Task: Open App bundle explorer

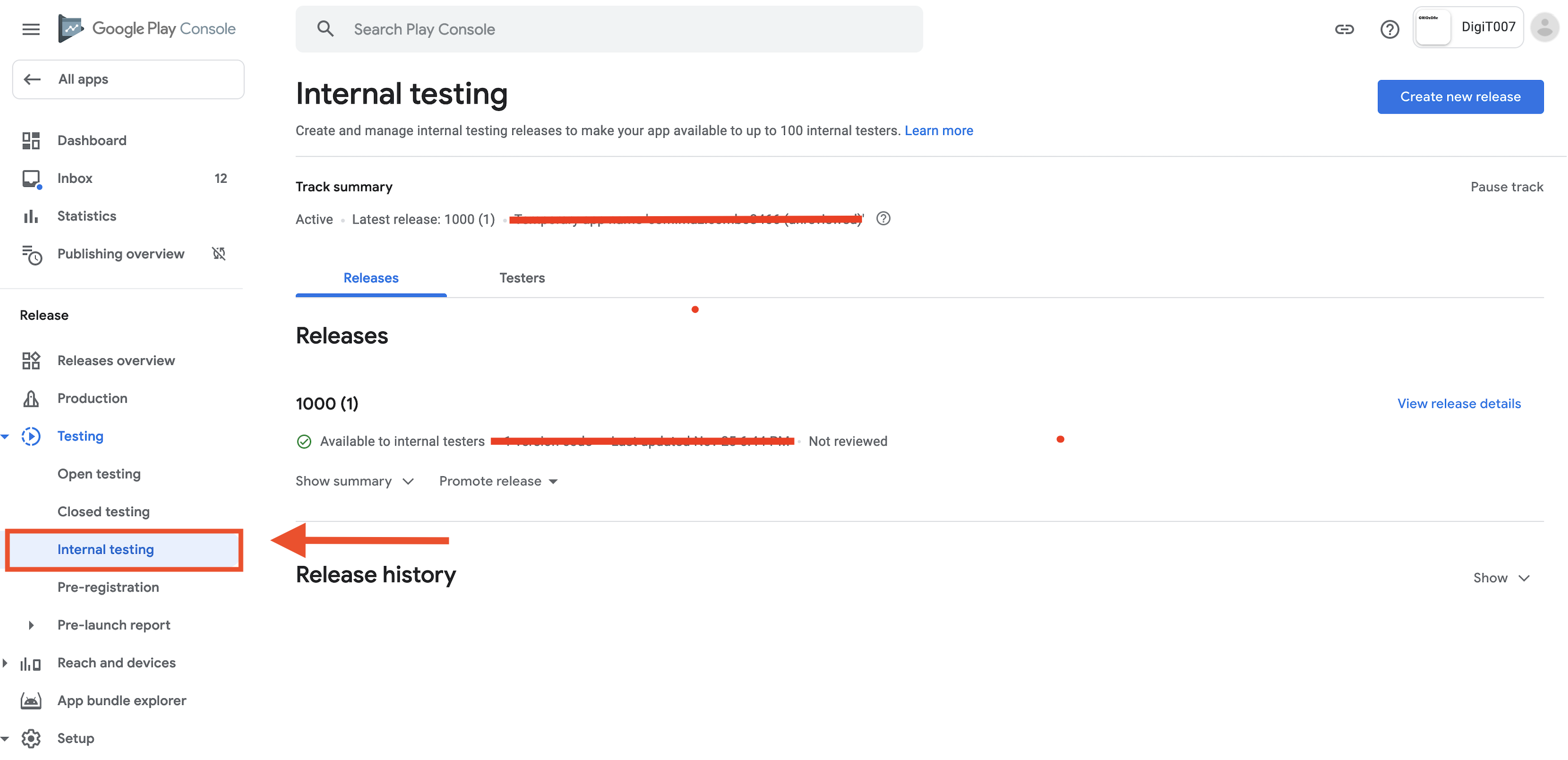Action: pyautogui.click(x=122, y=700)
